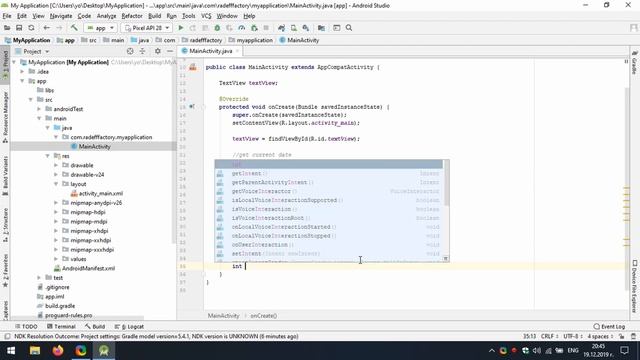Click the radefffactory breadcrumb
This screenshot has height=360, width=640.
coord(202,40)
